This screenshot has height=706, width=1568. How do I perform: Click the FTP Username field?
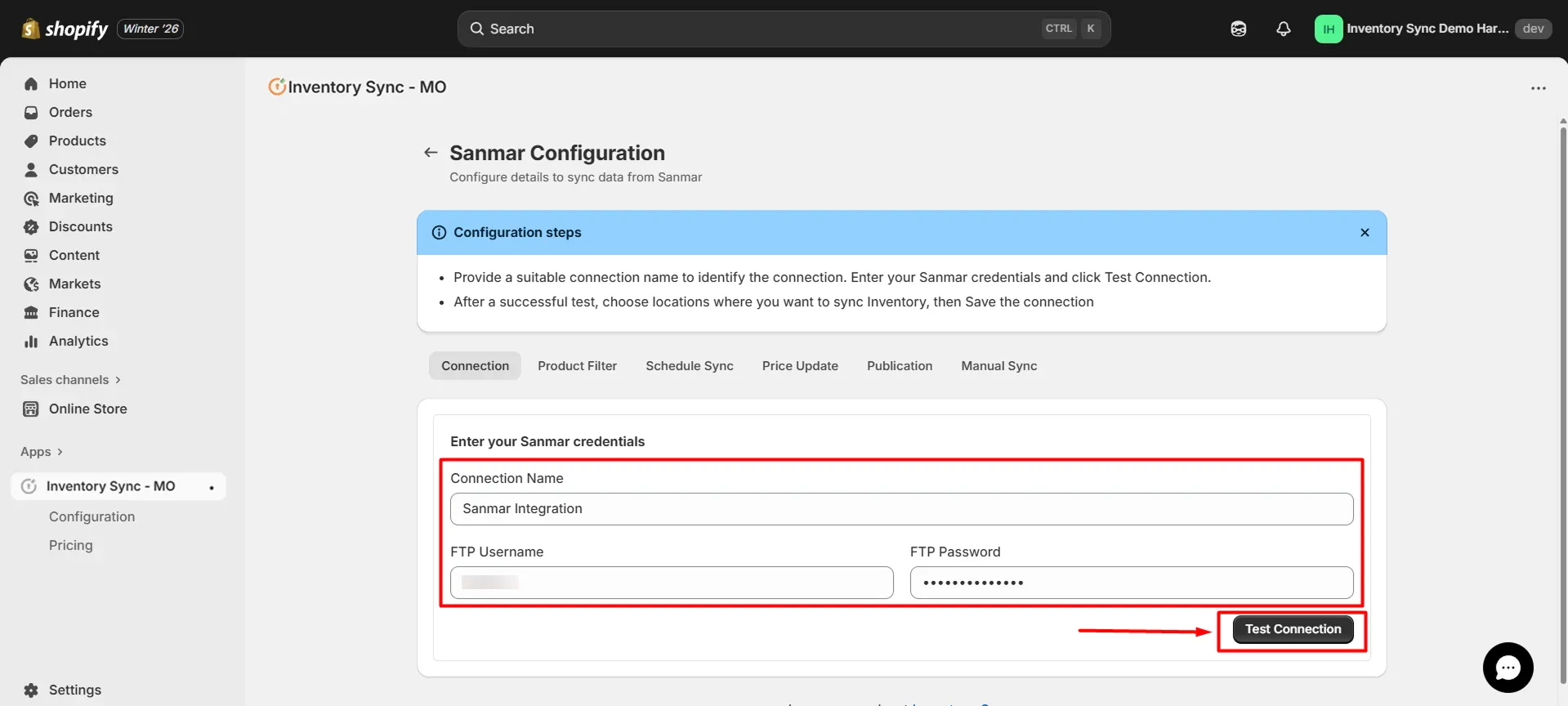coord(672,583)
